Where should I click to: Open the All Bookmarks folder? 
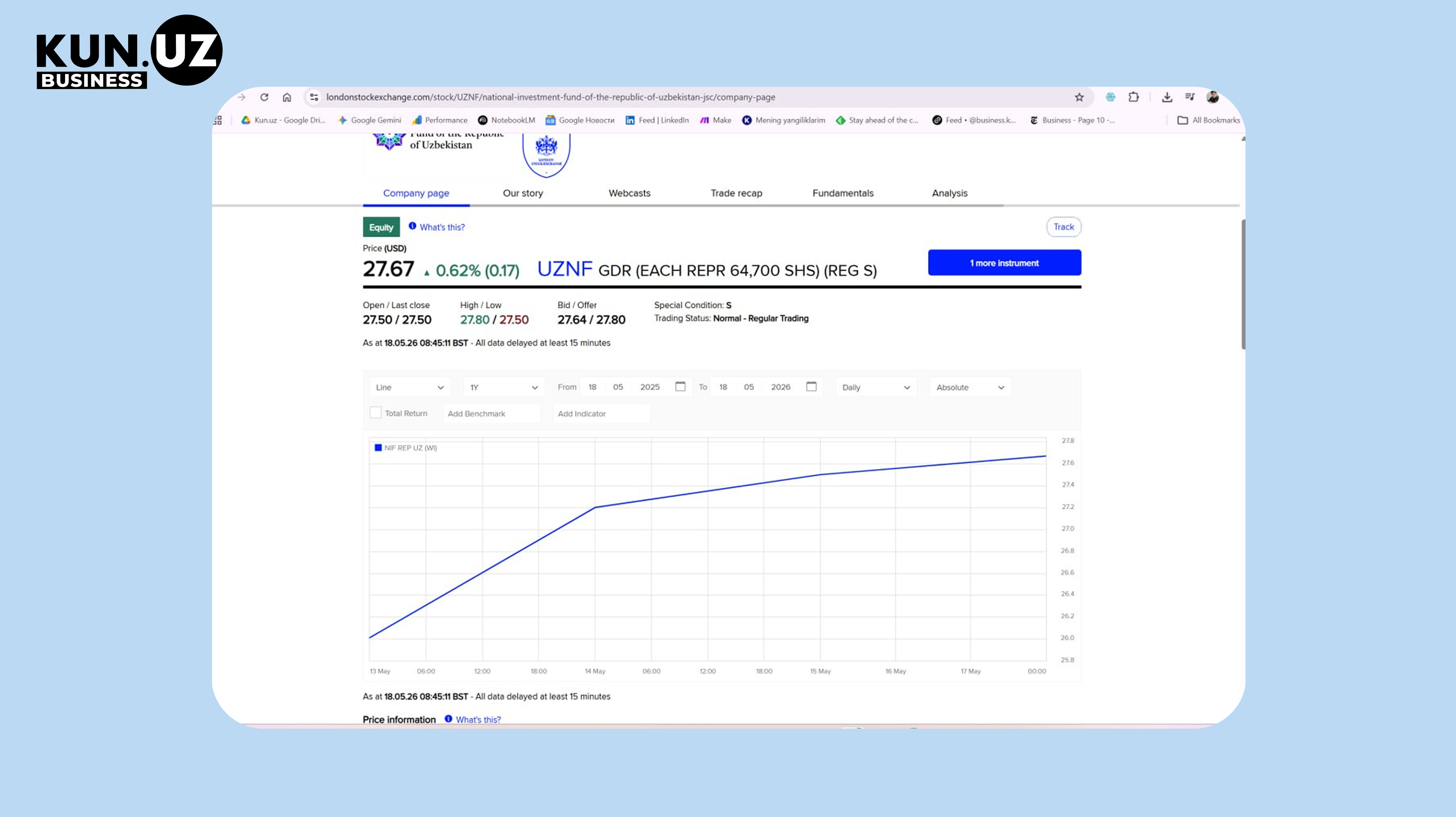coord(1208,120)
